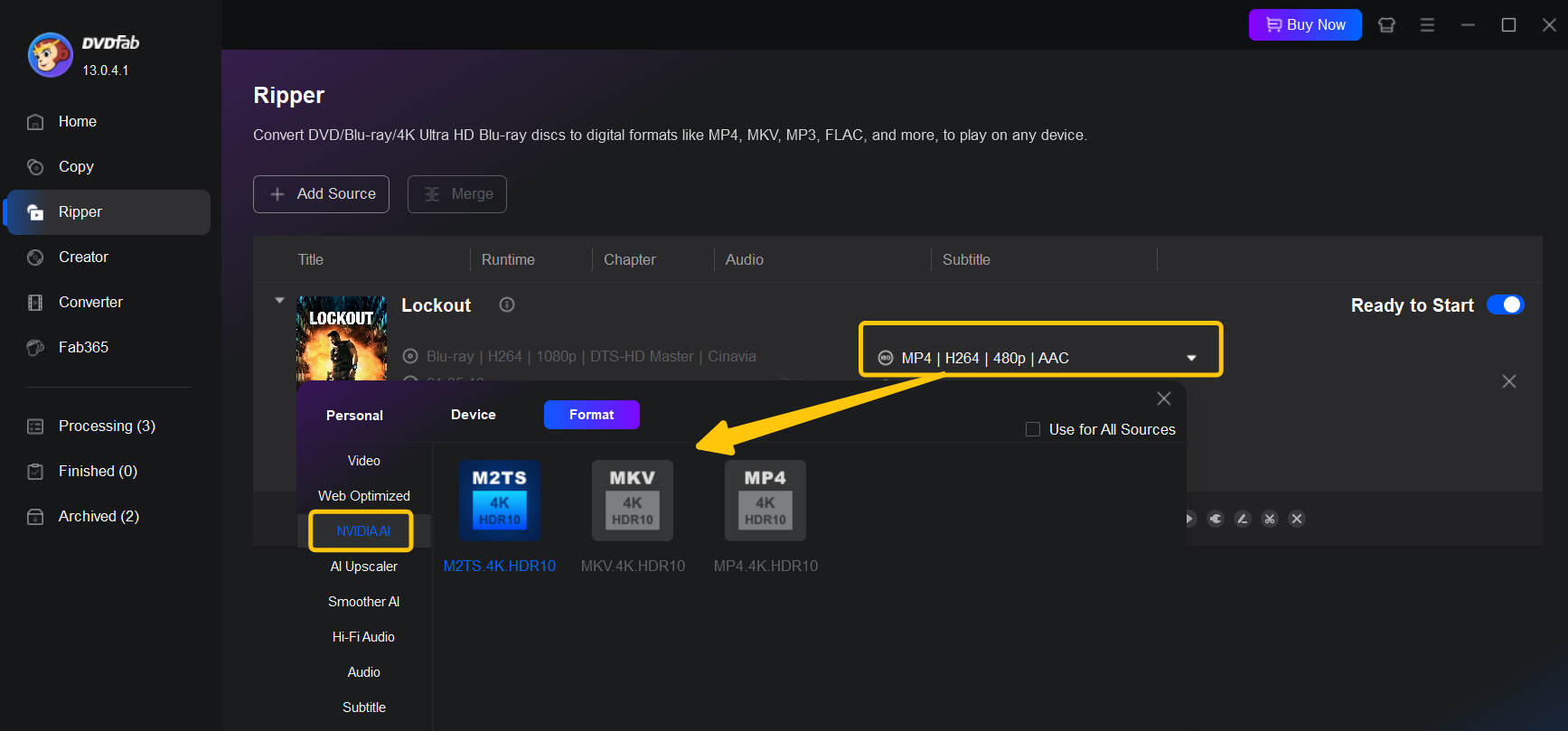Choose the MKV 4K HDR10 profile icon
The width and height of the screenshot is (1568, 731).
pyautogui.click(x=633, y=501)
